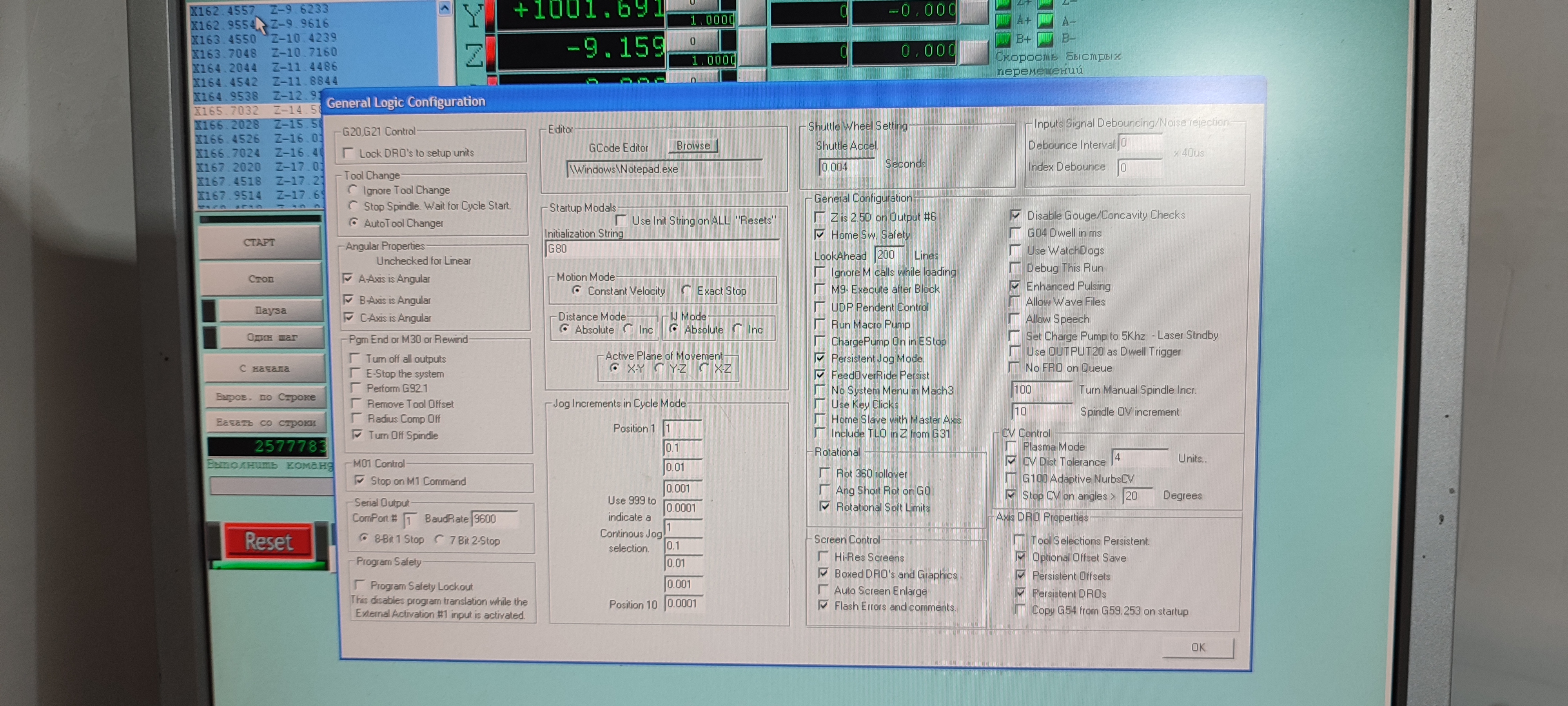Uncheck Home Sw. Safety
The image size is (1568, 706).
click(820, 235)
